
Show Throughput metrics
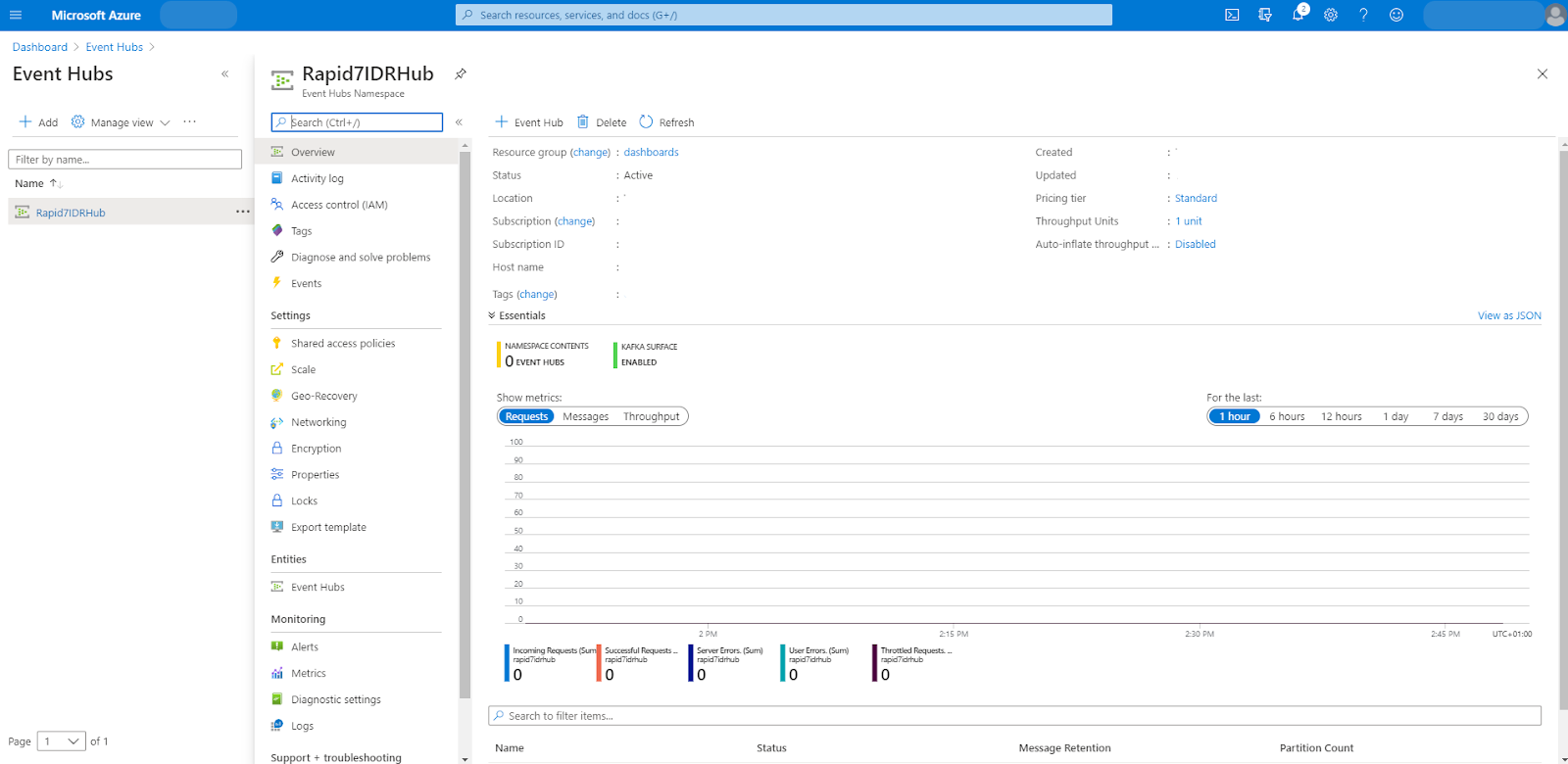click(x=652, y=416)
